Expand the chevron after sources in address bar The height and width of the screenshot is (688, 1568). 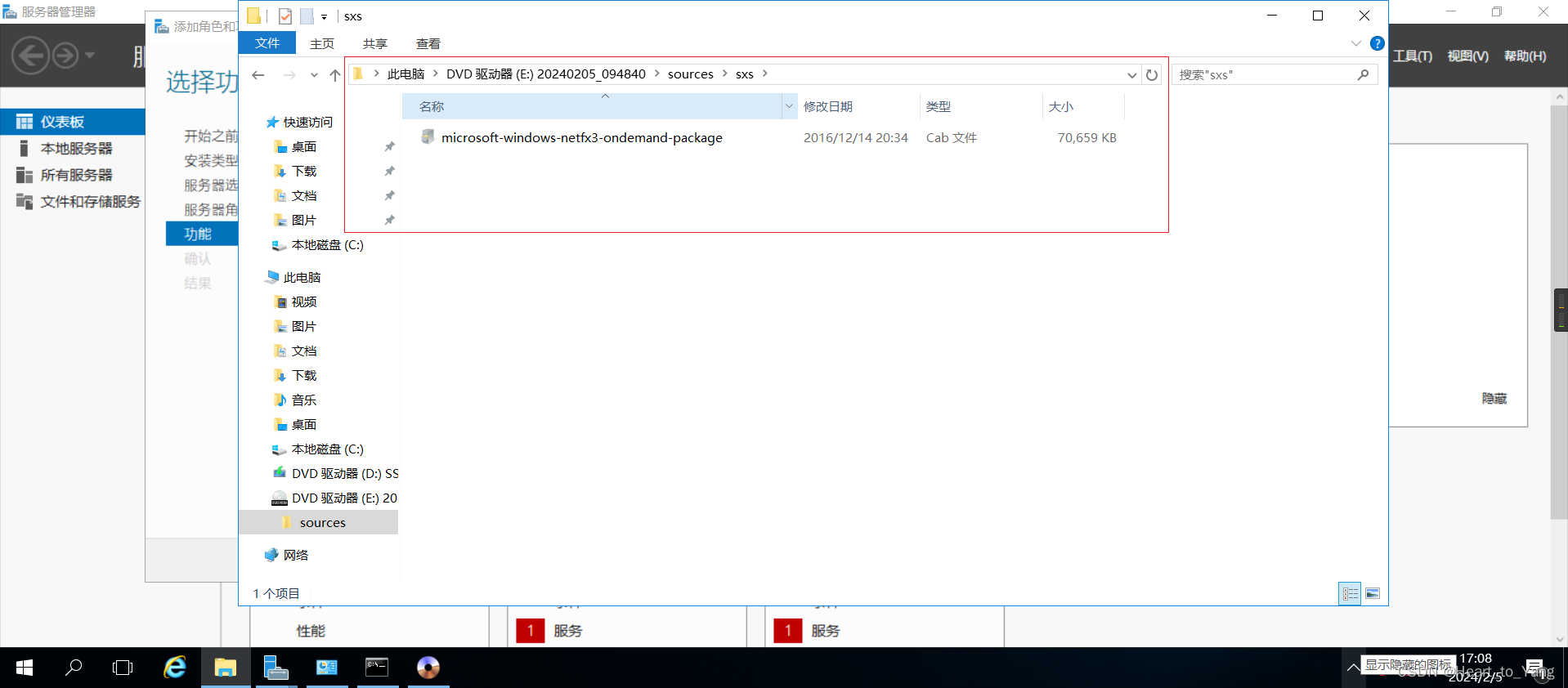[x=724, y=74]
